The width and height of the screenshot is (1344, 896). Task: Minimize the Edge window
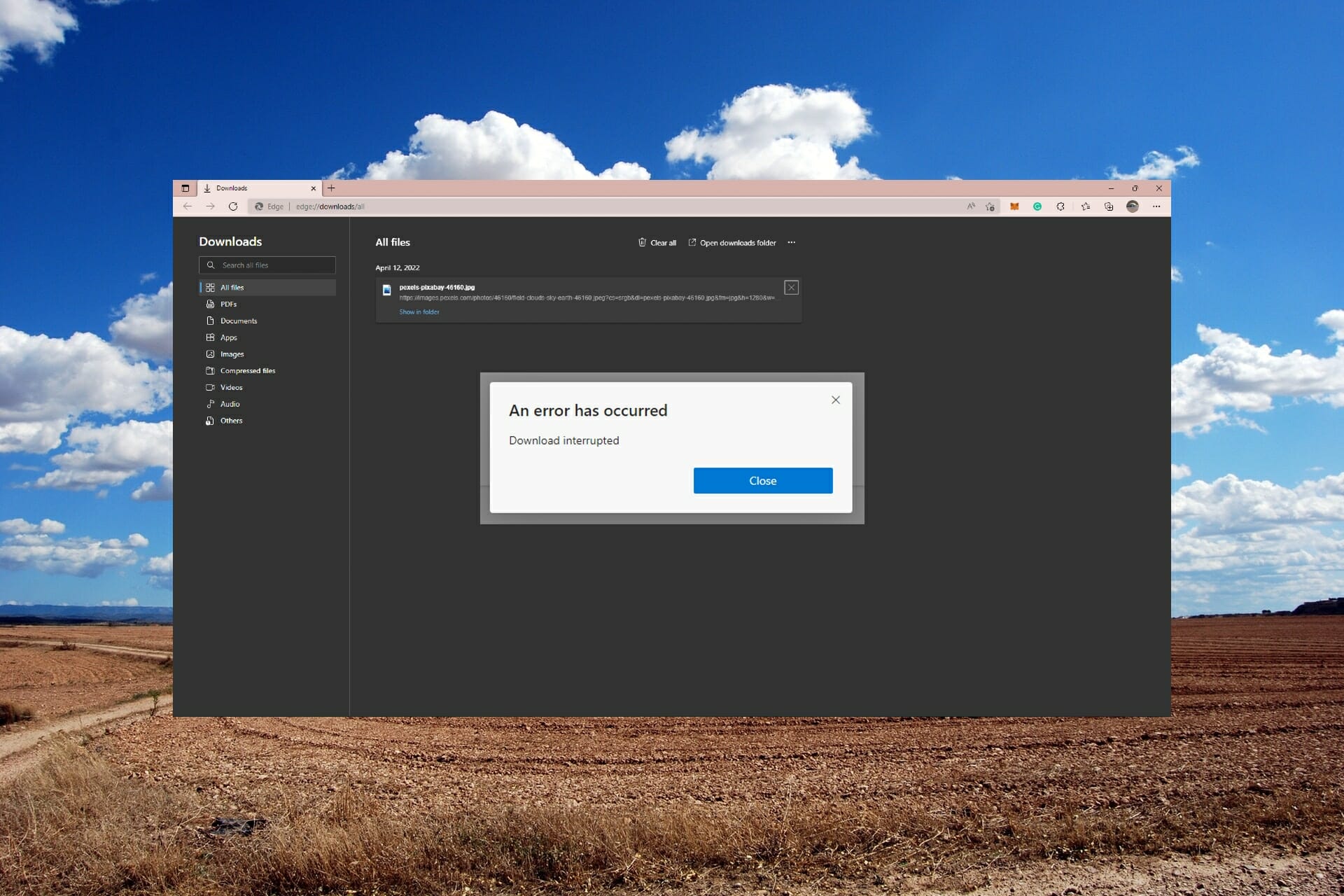point(1111,188)
